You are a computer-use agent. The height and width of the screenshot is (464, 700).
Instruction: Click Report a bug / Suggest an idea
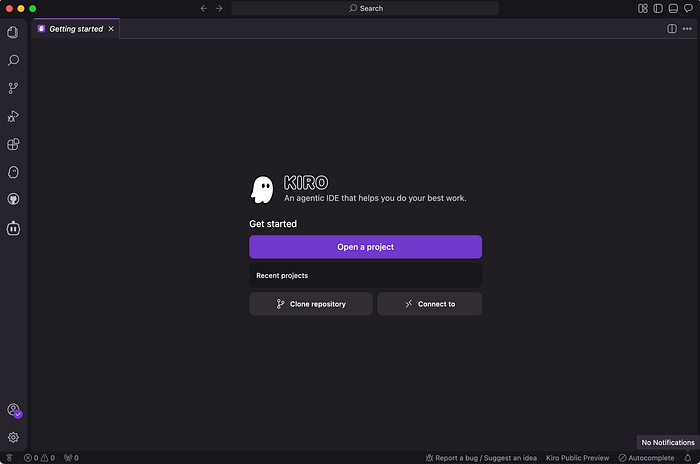pyautogui.click(x=481, y=458)
